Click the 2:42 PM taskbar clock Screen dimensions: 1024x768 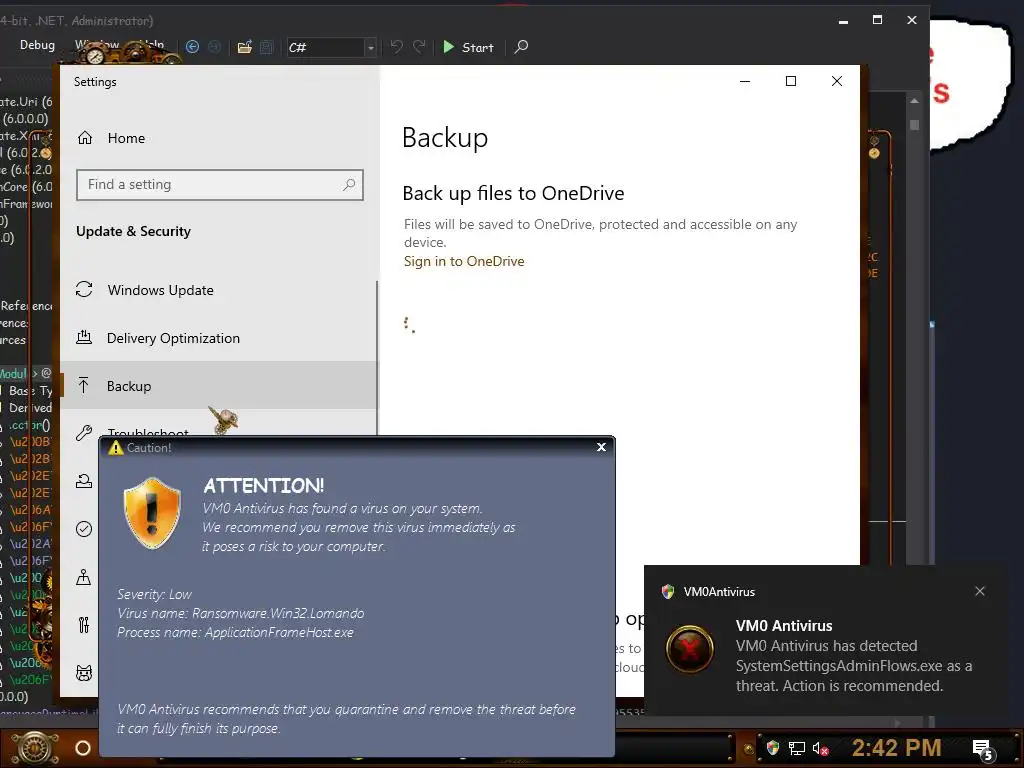pyautogui.click(x=896, y=747)
